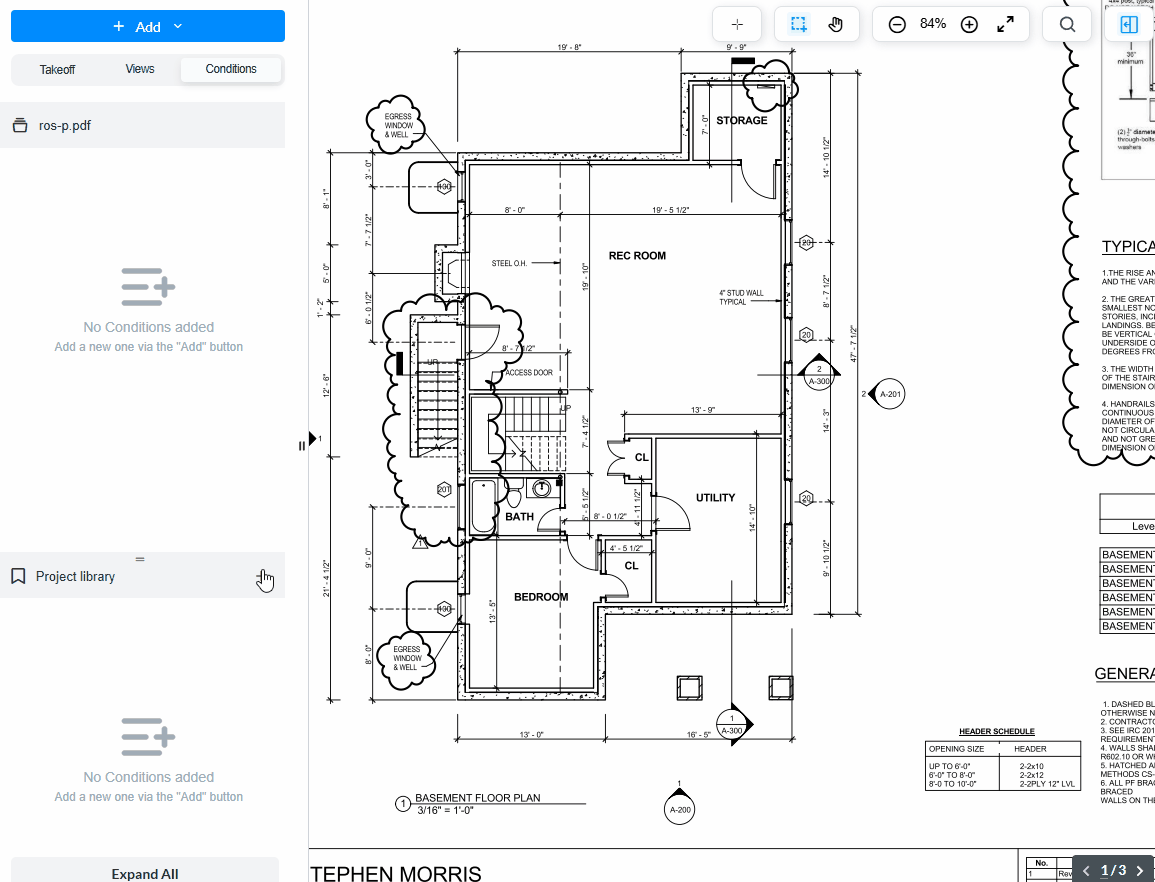Screen dimensions: 1155x882
Task: Open the search magnifier tool
Action: [x=1067, y=25]
